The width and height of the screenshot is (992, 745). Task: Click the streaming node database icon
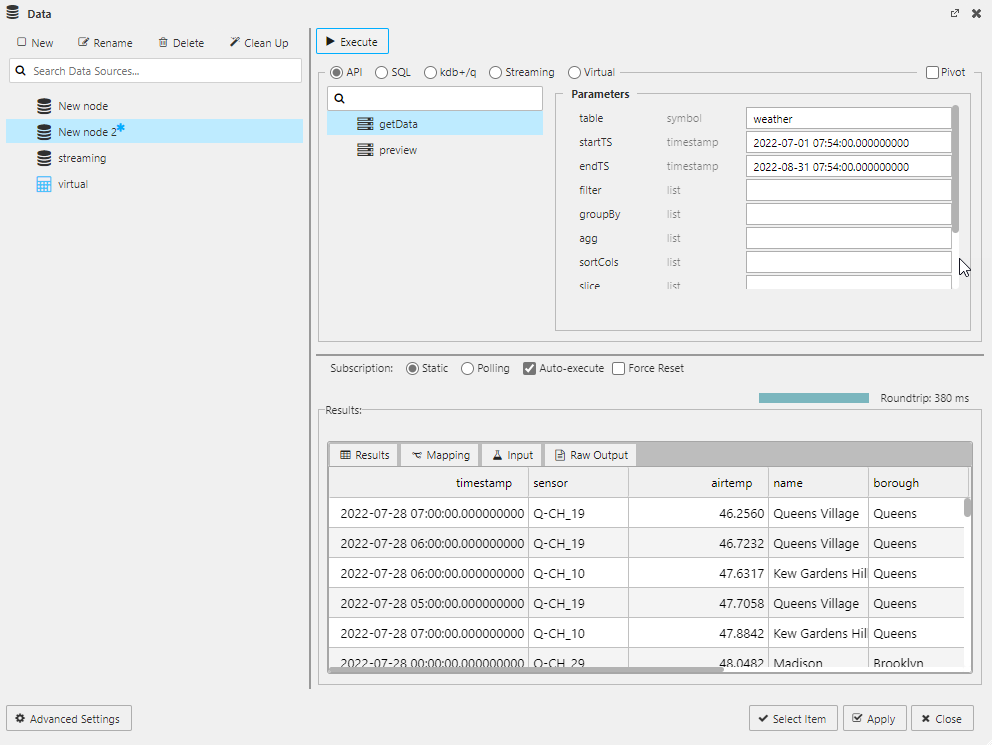point(44,157)
